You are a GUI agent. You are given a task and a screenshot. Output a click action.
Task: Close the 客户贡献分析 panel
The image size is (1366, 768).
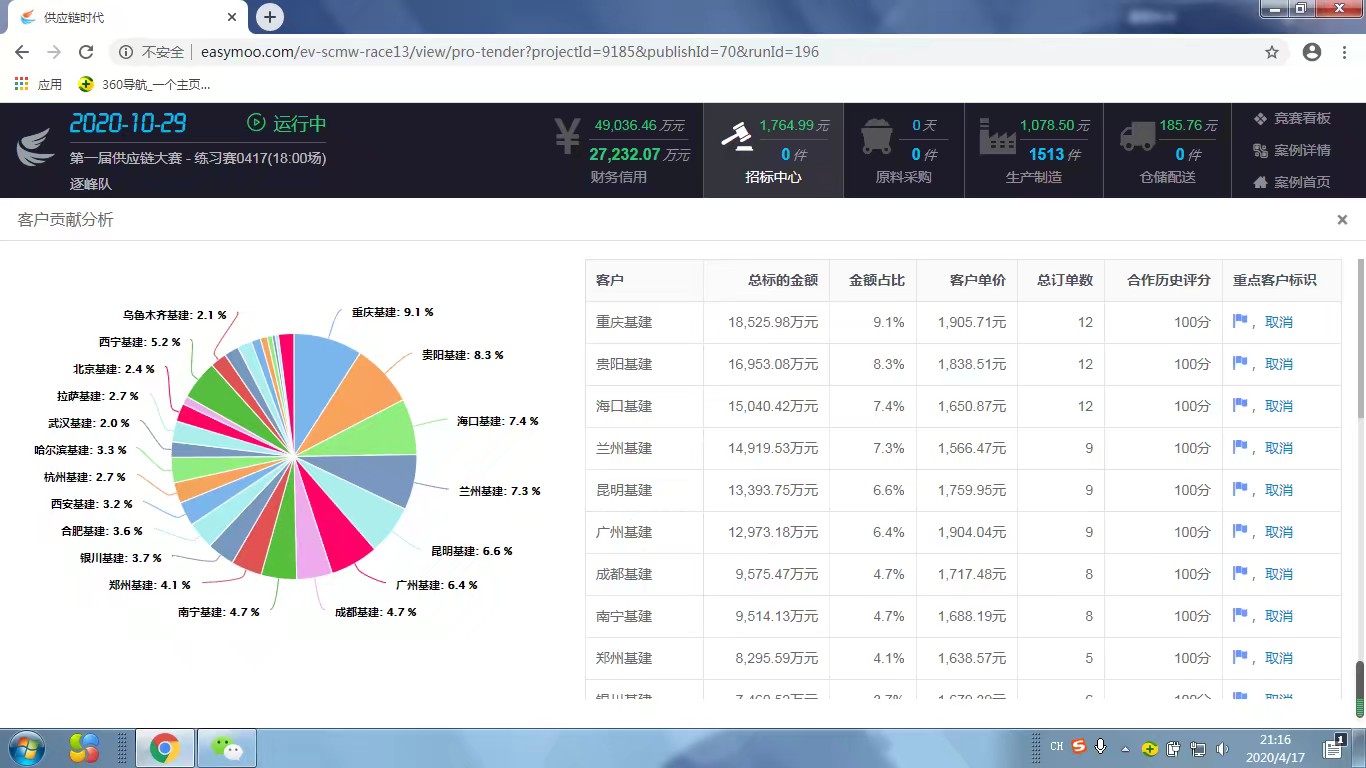point(1342,220)
